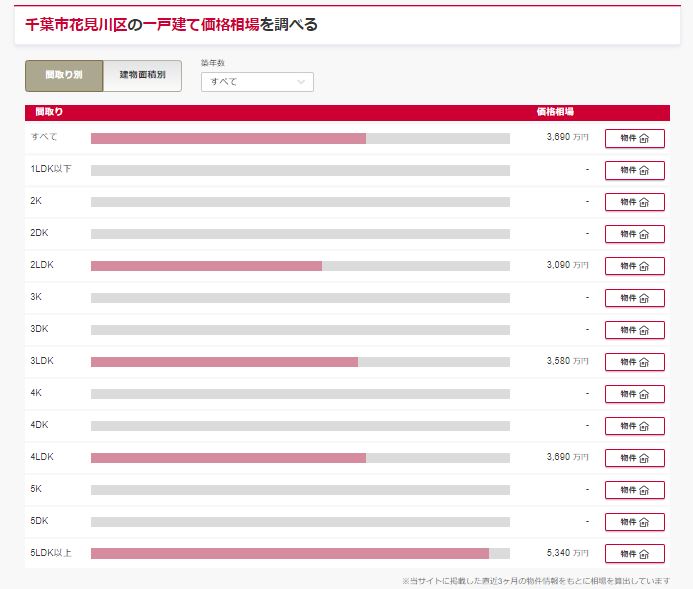This screenshot has height=589, width=693.
Task: Click the 2LDK price bar
Action: click(301, 266)
